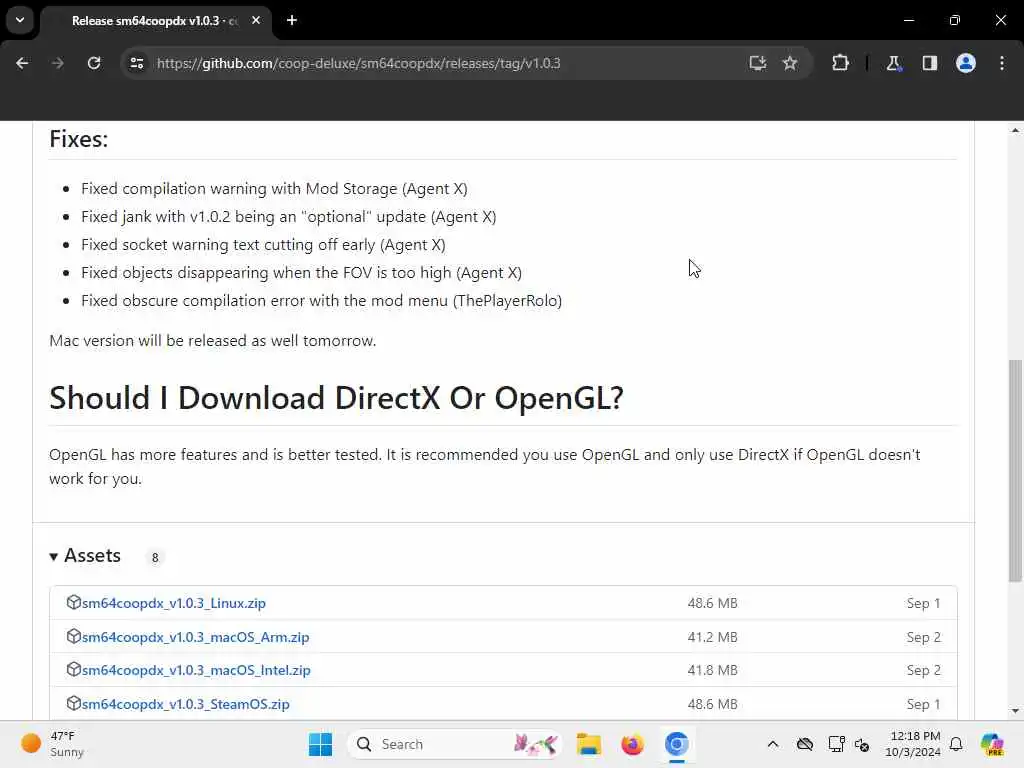Click the install app icon in address bar
This screenshot has width=1024, height=768.
point(758,63)
